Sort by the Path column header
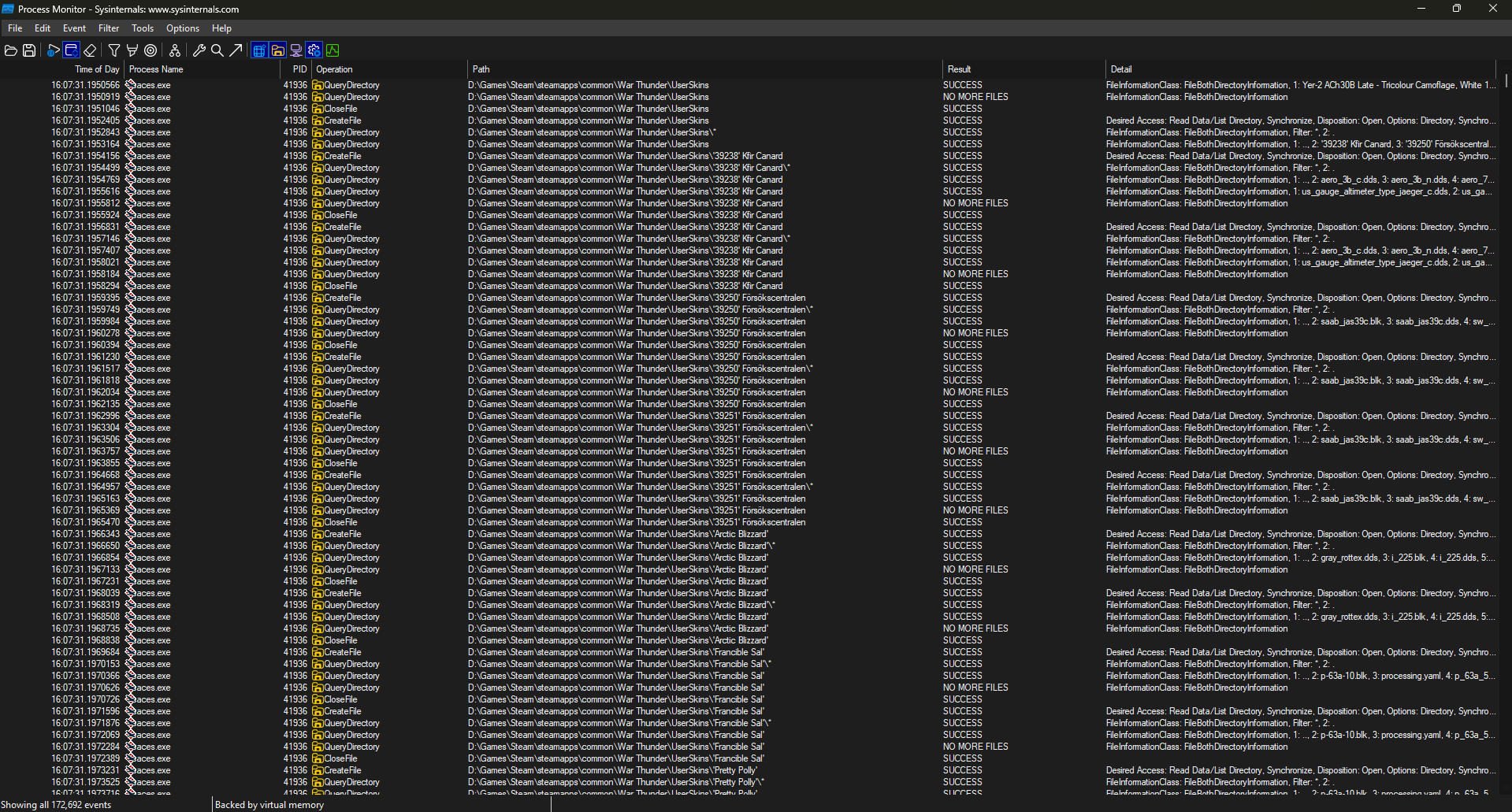Viewport: 1512px width, 812px height. click(x=704, y=69)
